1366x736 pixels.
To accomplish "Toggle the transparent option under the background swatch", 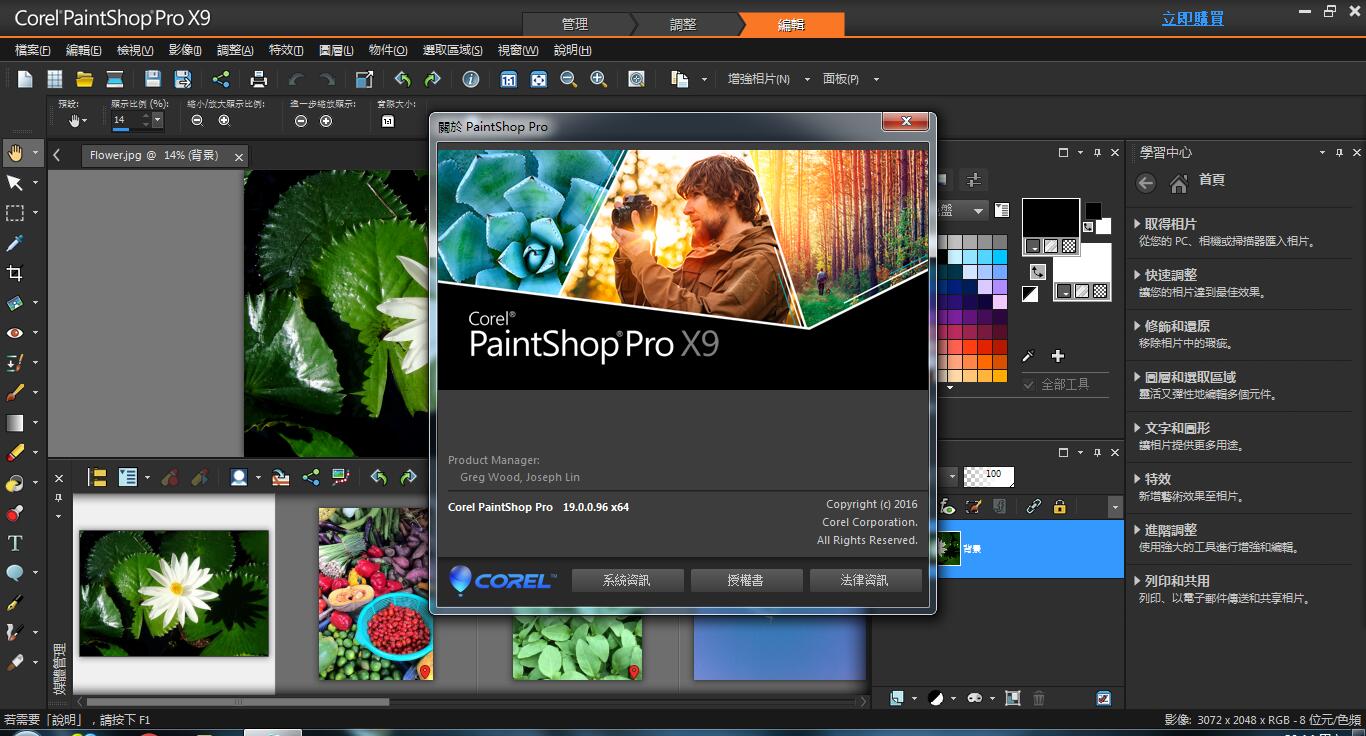I will (x=1100, y=291).
